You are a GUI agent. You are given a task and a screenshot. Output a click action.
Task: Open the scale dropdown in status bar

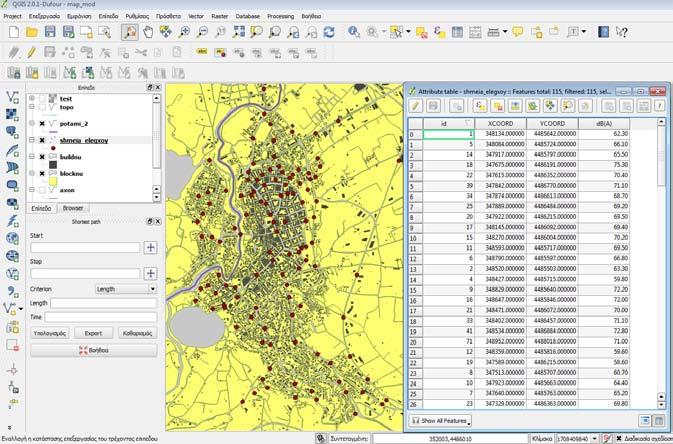pos(594,438)
